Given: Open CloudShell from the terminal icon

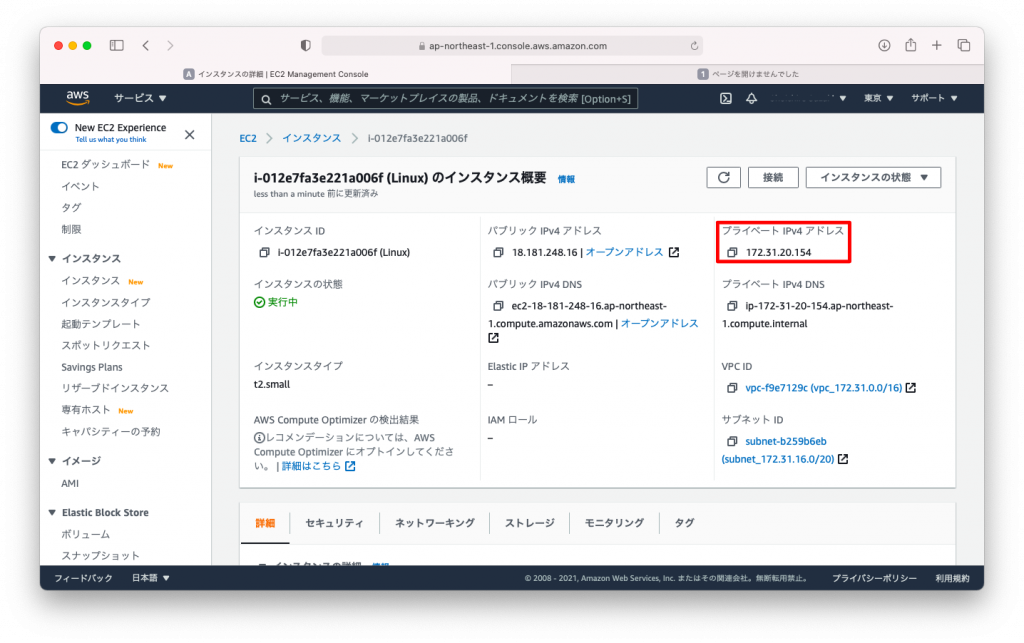Looking at the screenshot, I should [725, 98].
